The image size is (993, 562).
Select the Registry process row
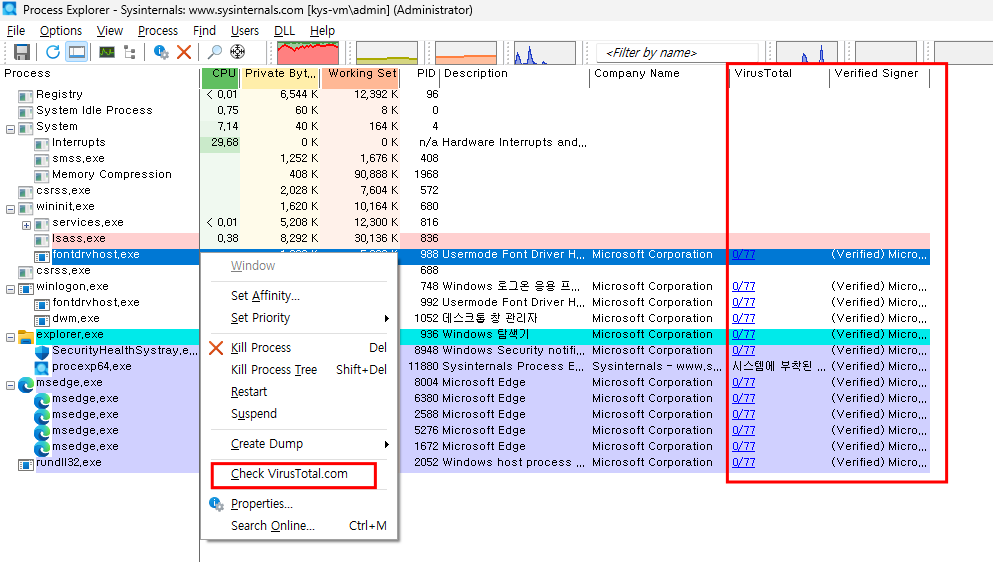click(x=465, y=94)
